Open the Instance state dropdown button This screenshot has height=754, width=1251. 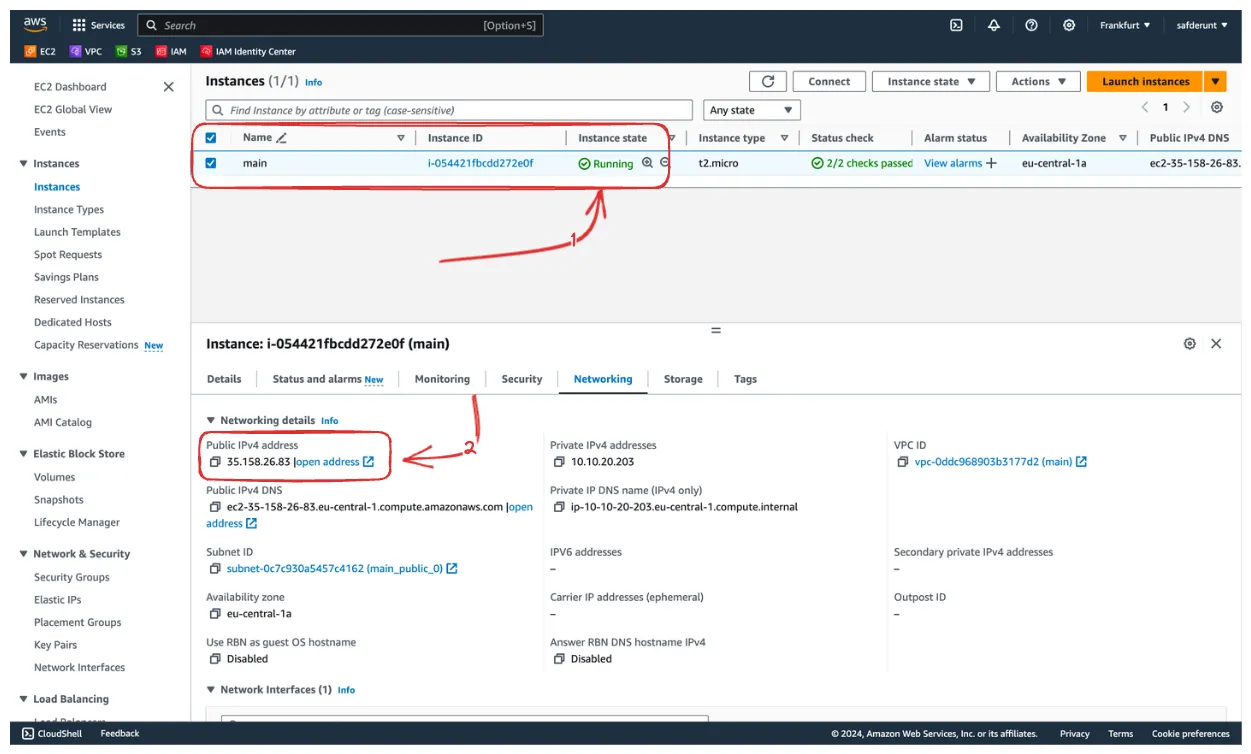(931, 82)
